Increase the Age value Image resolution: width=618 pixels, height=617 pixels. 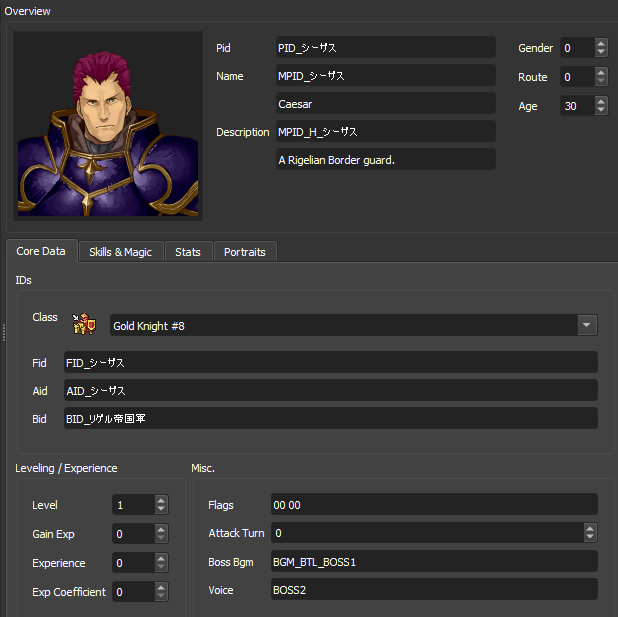[601, 101]
